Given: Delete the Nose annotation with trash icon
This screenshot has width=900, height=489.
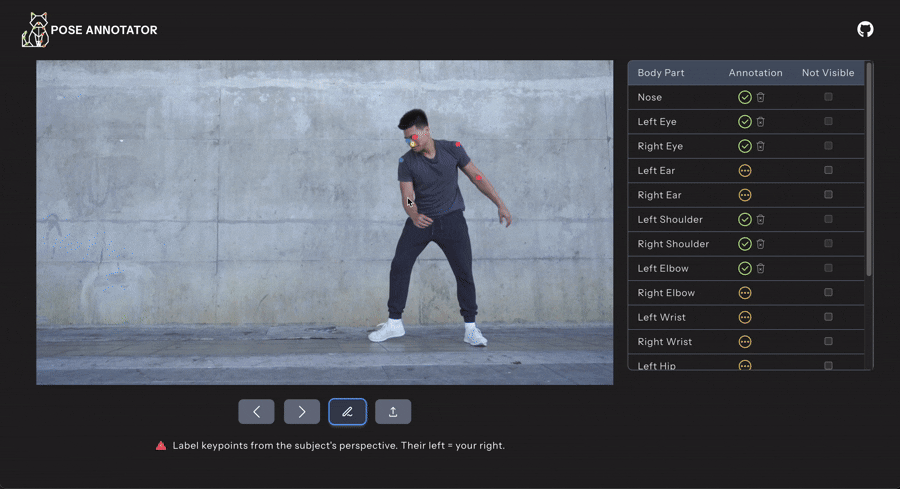Looking at the screenshot, I should [x=761, y=98].
